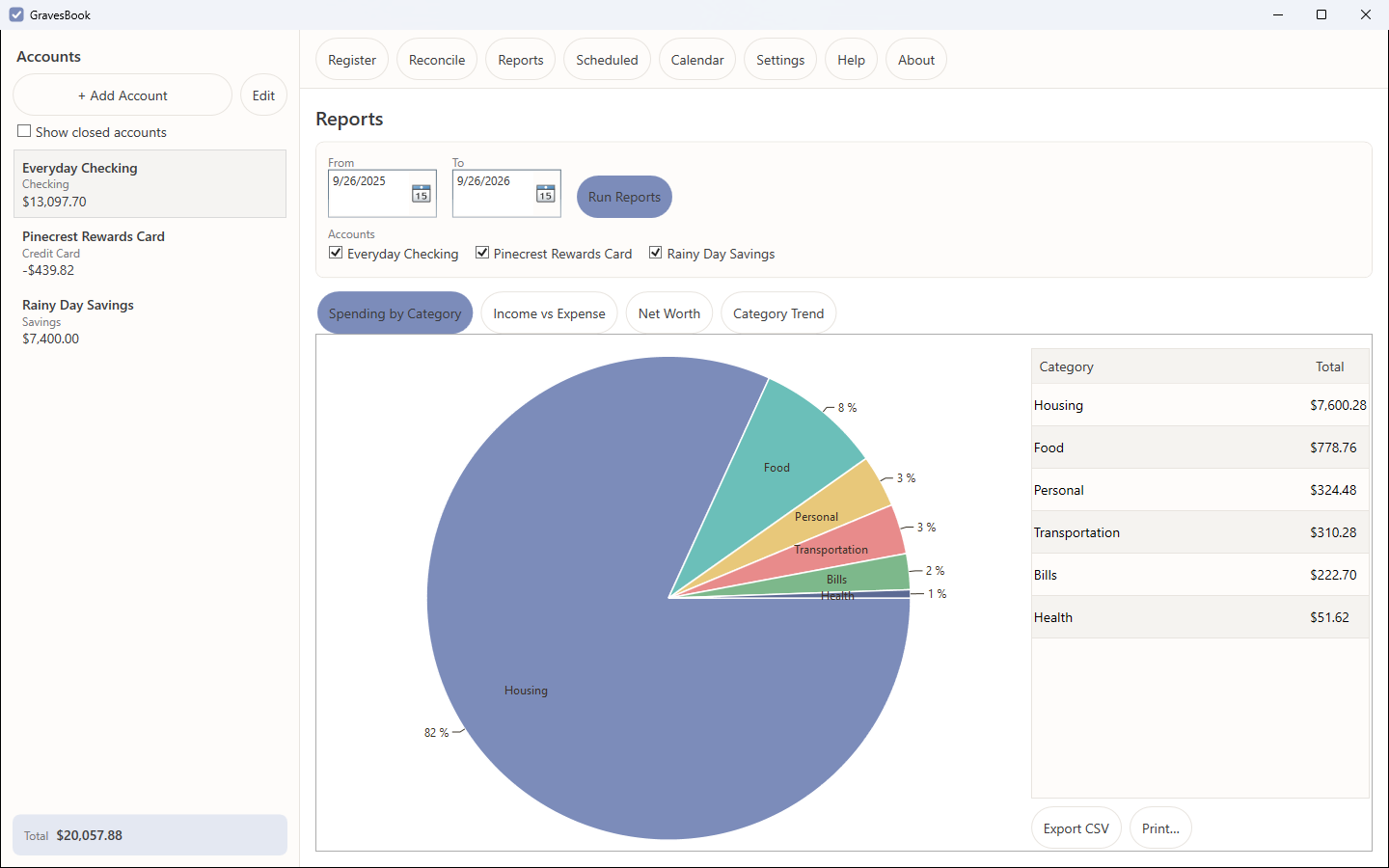
Task: Export report with Export CSV button
Action: (1076, 828)
